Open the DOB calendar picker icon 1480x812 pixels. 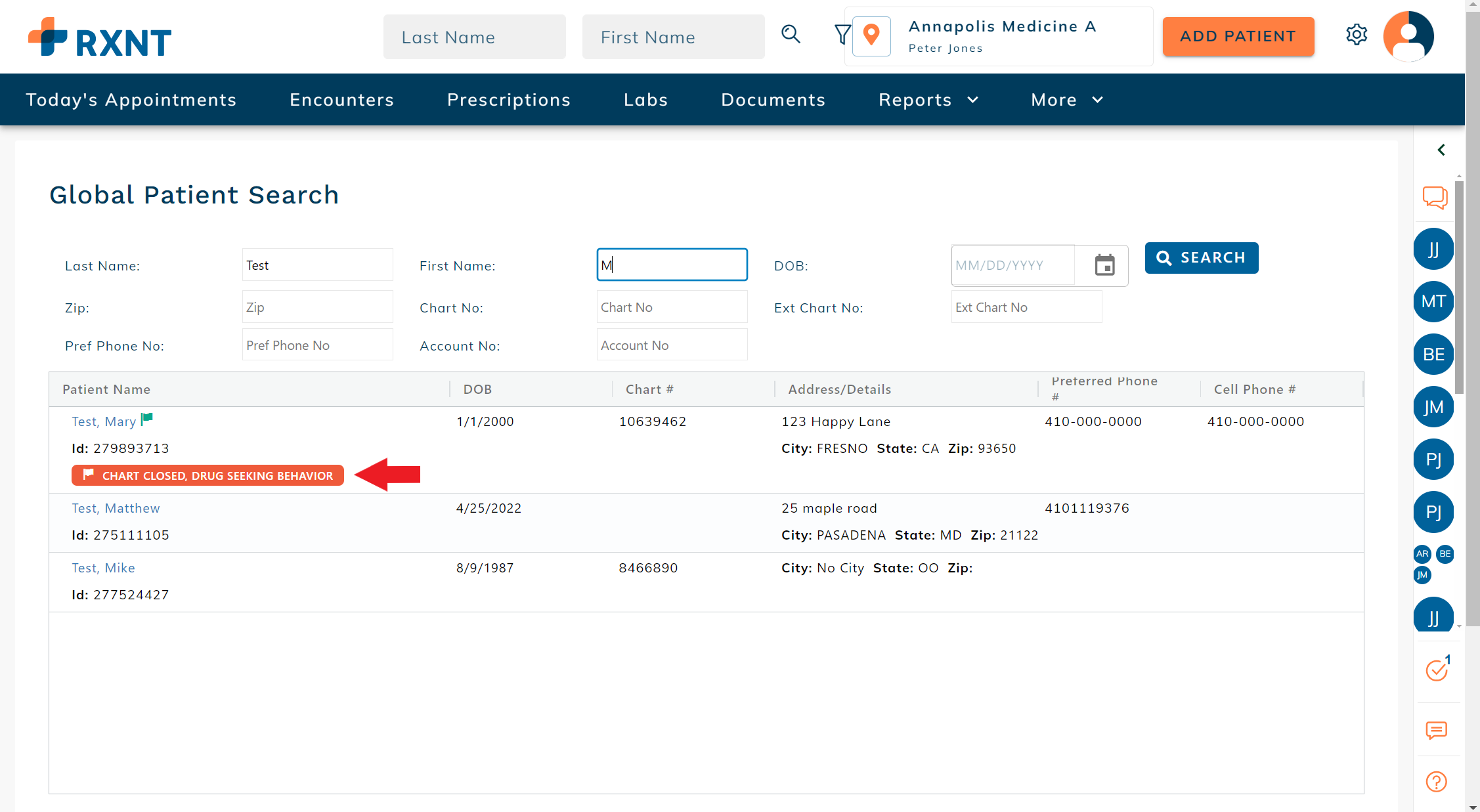coord(1104,265)
